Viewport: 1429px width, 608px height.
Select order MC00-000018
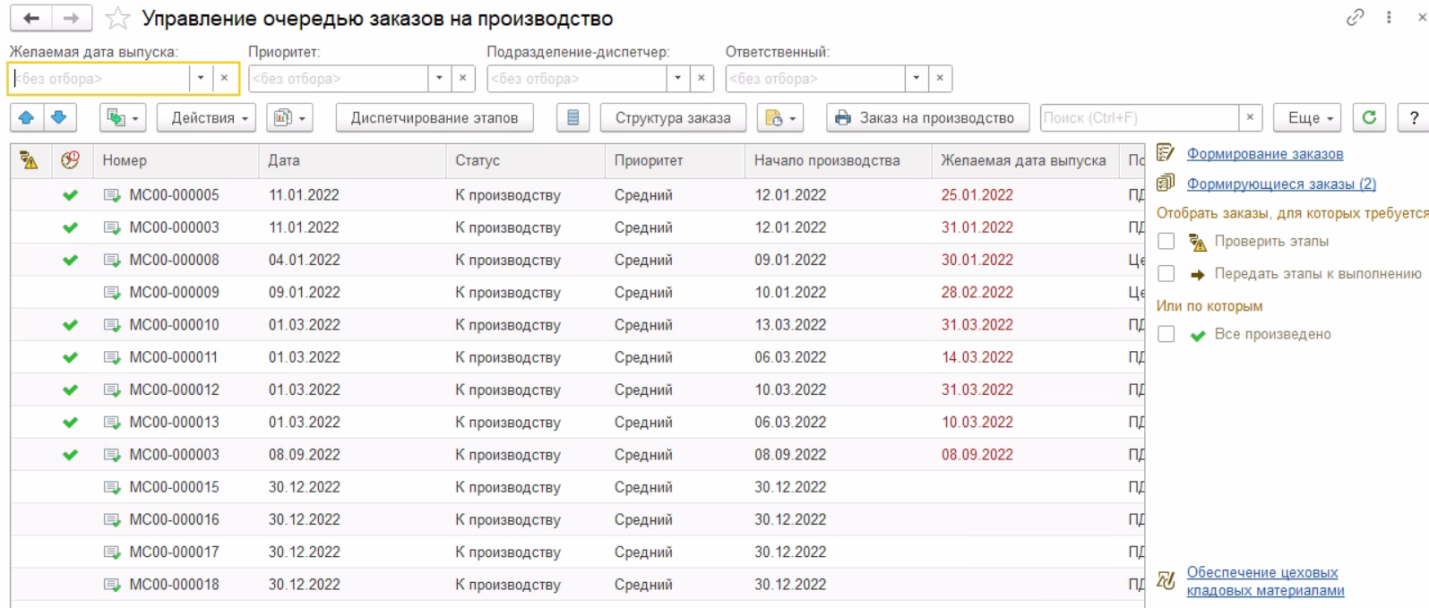pos(577,584)
